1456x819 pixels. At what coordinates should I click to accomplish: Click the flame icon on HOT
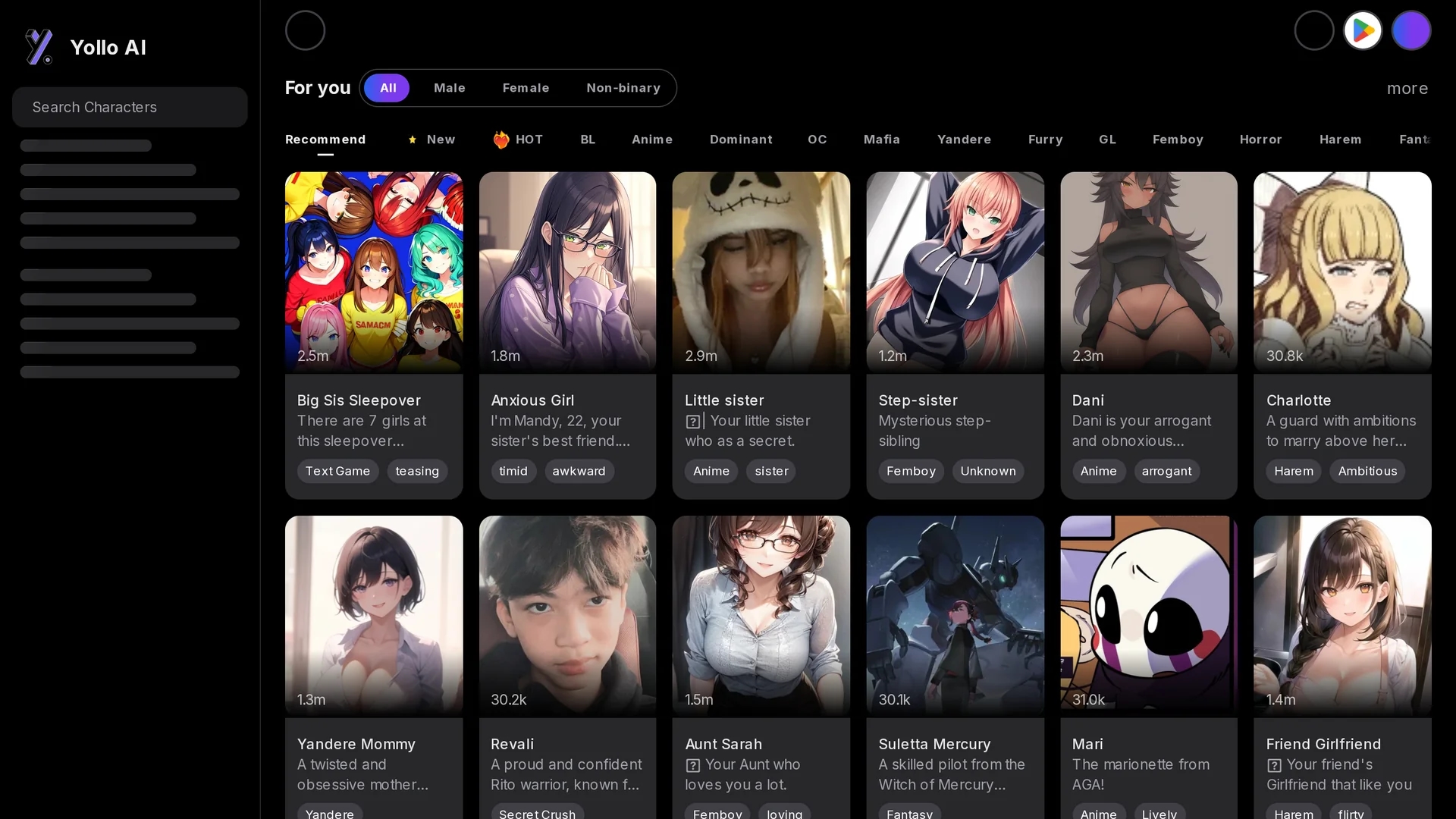(x=501, y=140)
